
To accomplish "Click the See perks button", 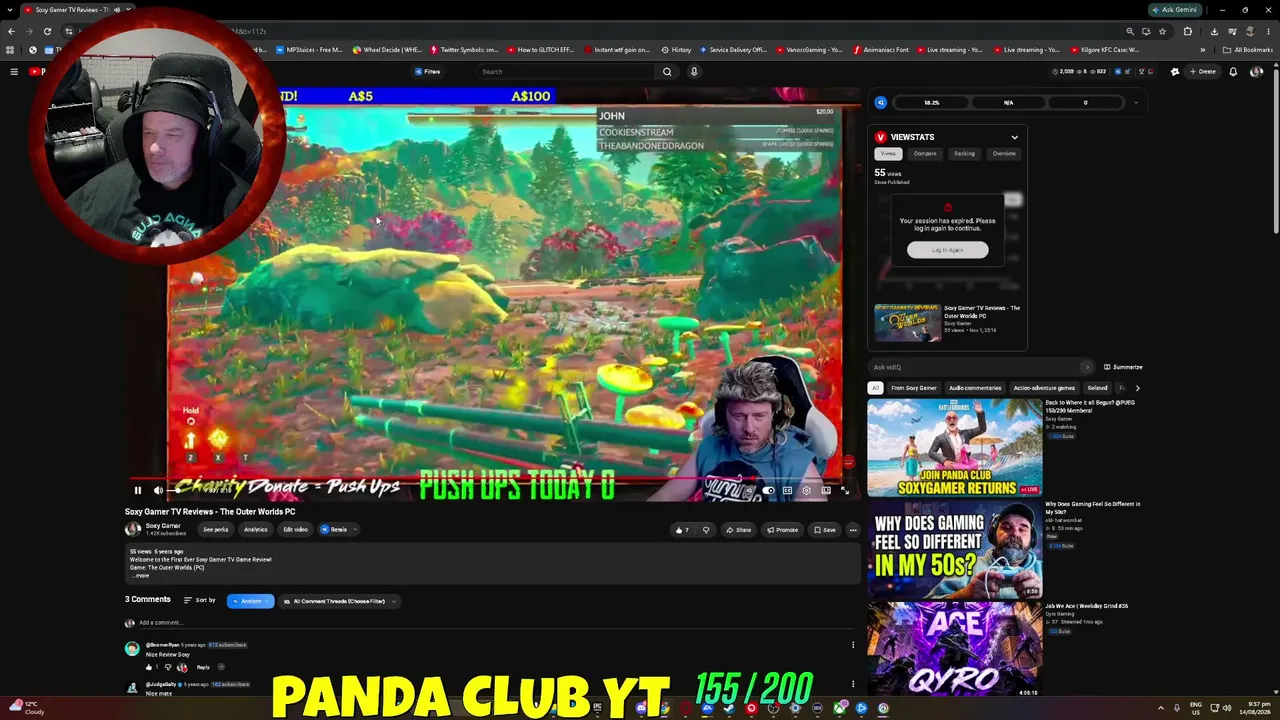I will point(215,530).
